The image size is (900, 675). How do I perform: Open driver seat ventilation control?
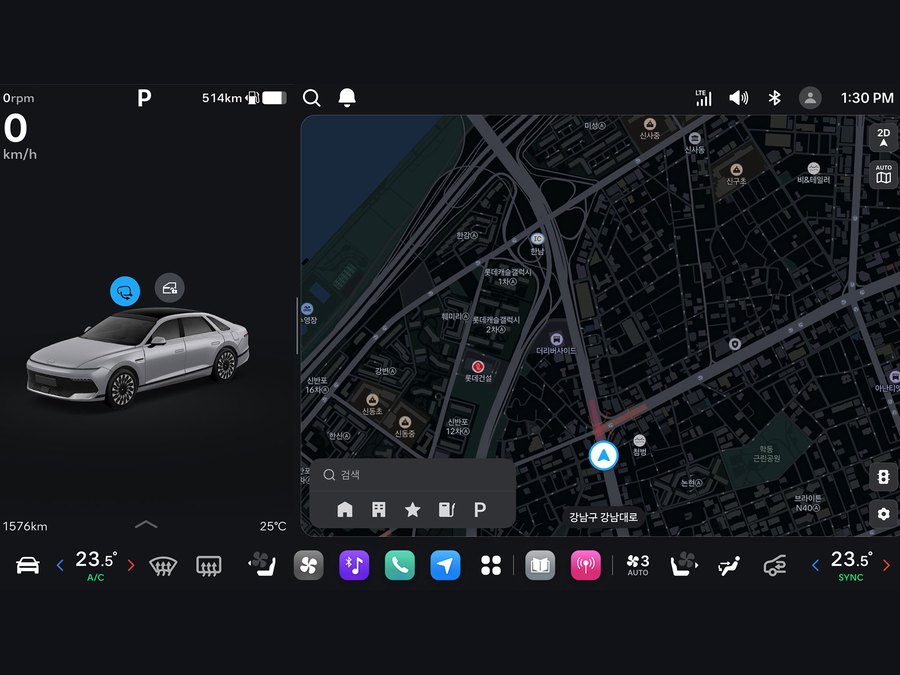click(x=262, y=564)
